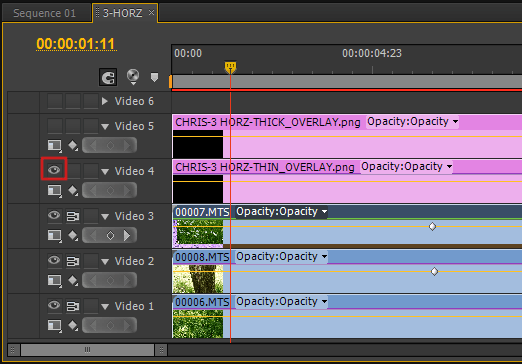Open Opacity dropdown on 00008.MTS clip

click(x=281, y=257)
